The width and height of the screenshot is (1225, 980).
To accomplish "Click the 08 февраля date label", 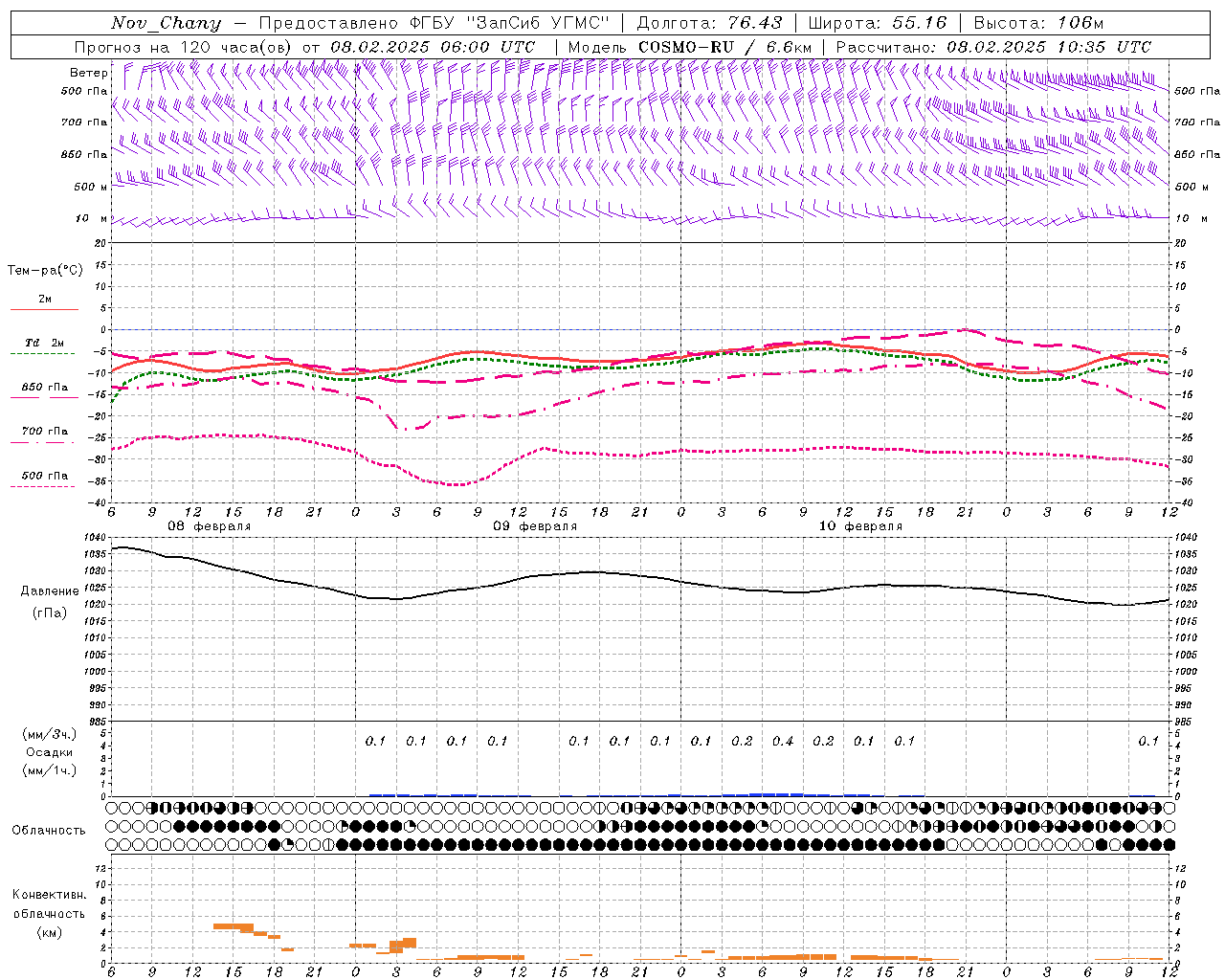I will 210,526.
